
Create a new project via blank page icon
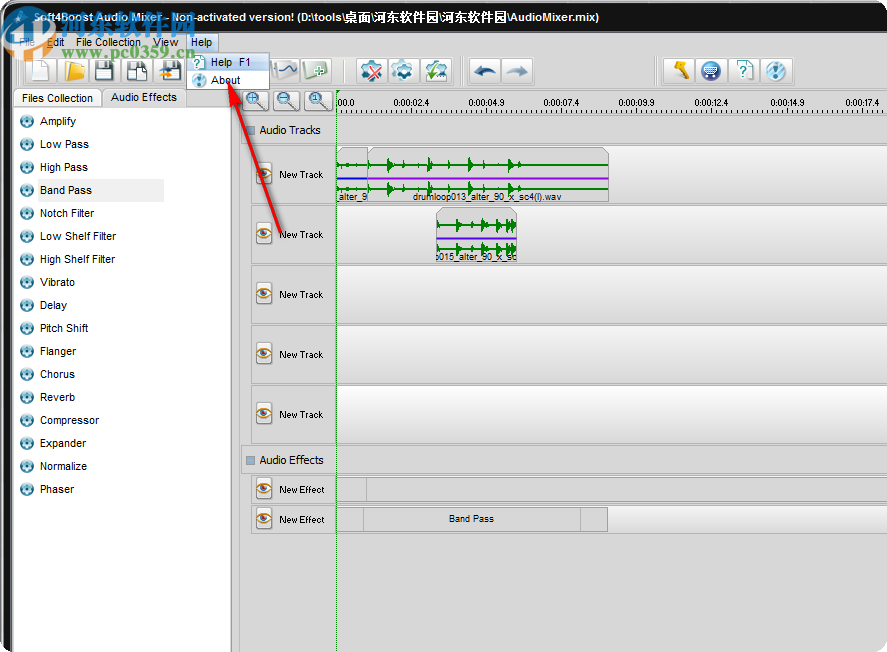(41, 71)
